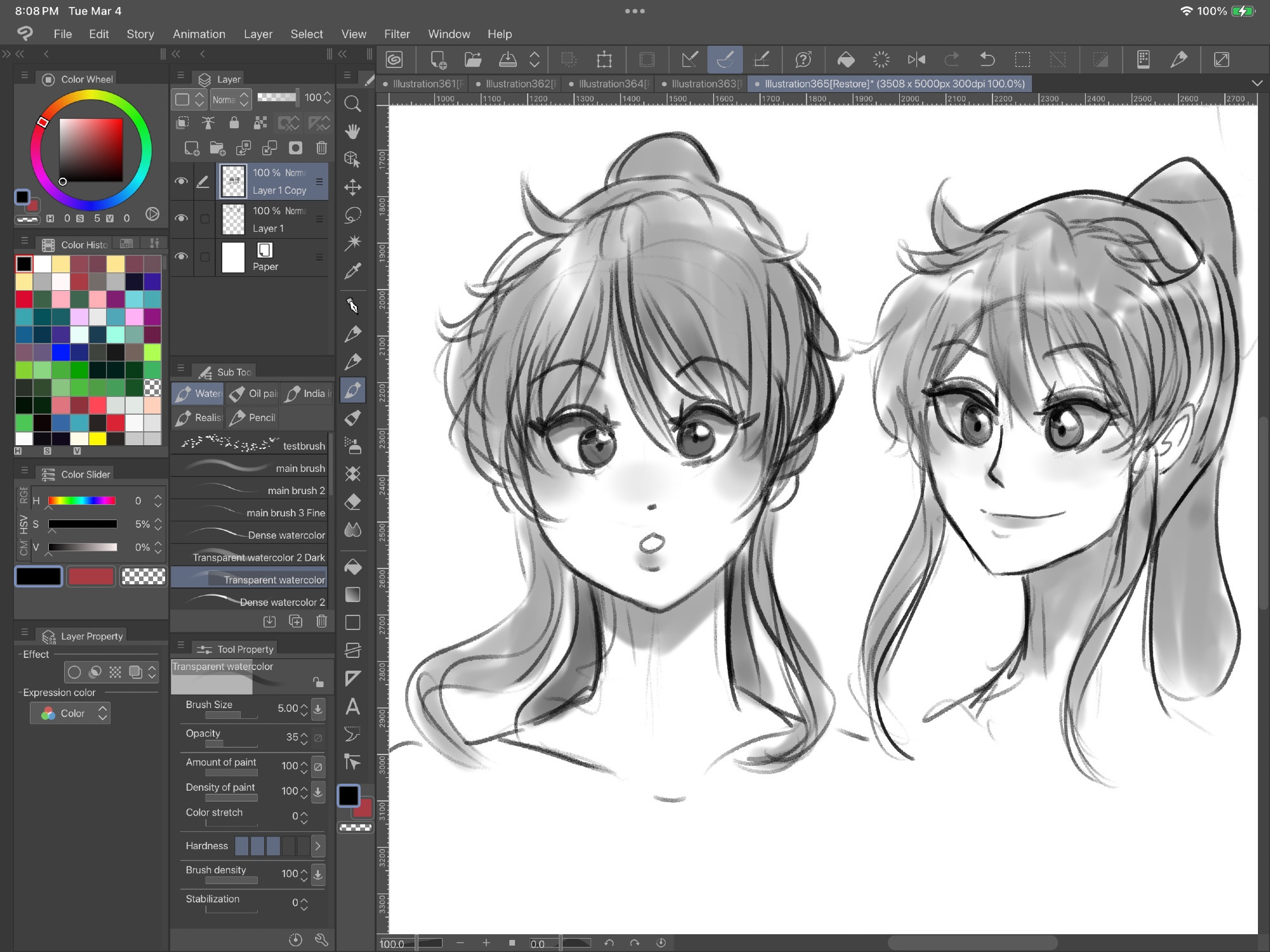Toggle Opacity pen-pressure setting icon

pos(318,737)
